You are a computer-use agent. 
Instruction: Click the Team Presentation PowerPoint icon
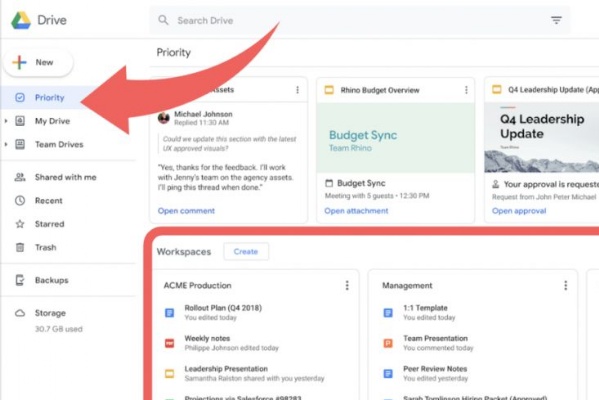[x=388, y=343]
